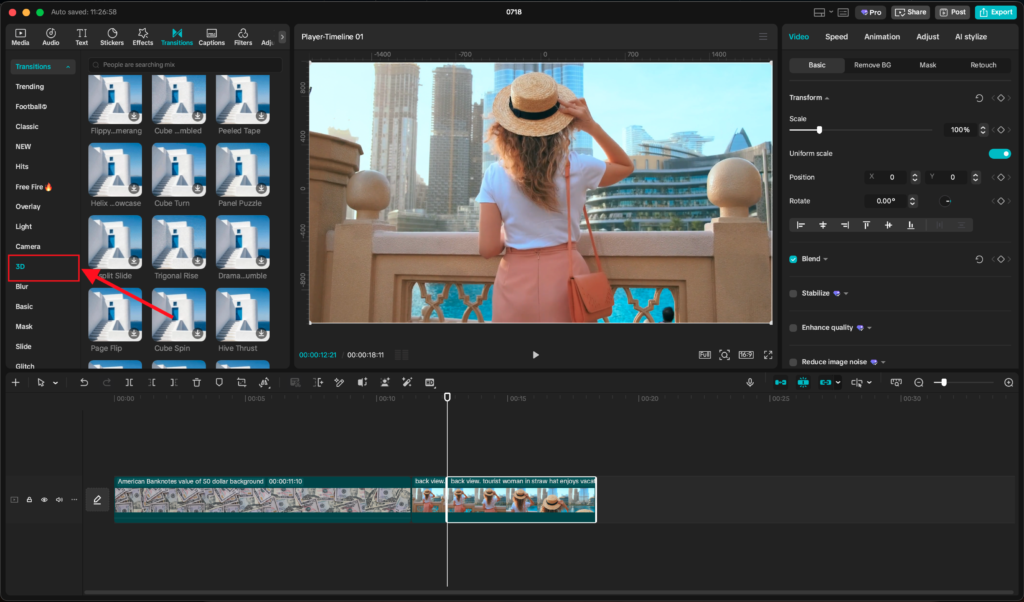Screen dimensions: 1024x602
Task: Click the Cube Spin transition thumbnail
Action: [x=179, y=315]
